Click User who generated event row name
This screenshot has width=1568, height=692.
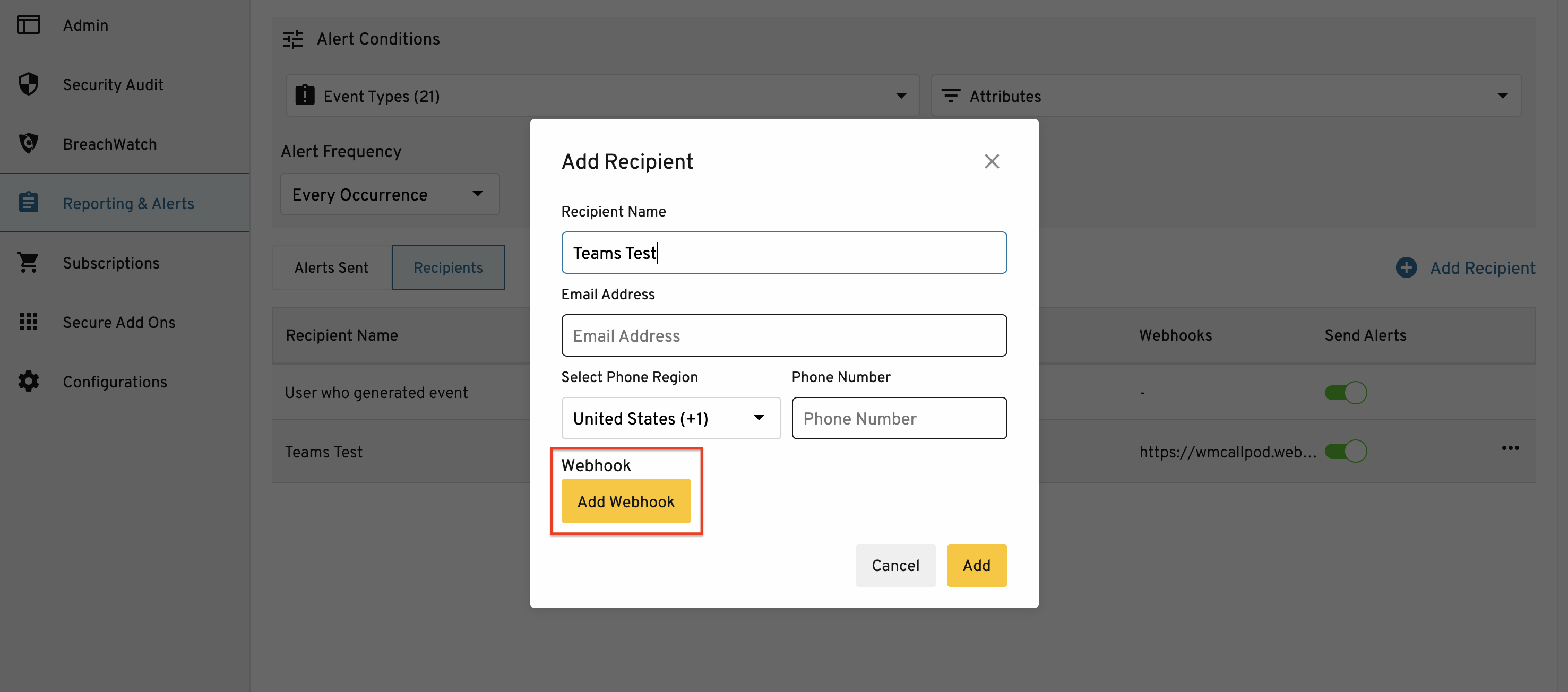click(376, 393)
